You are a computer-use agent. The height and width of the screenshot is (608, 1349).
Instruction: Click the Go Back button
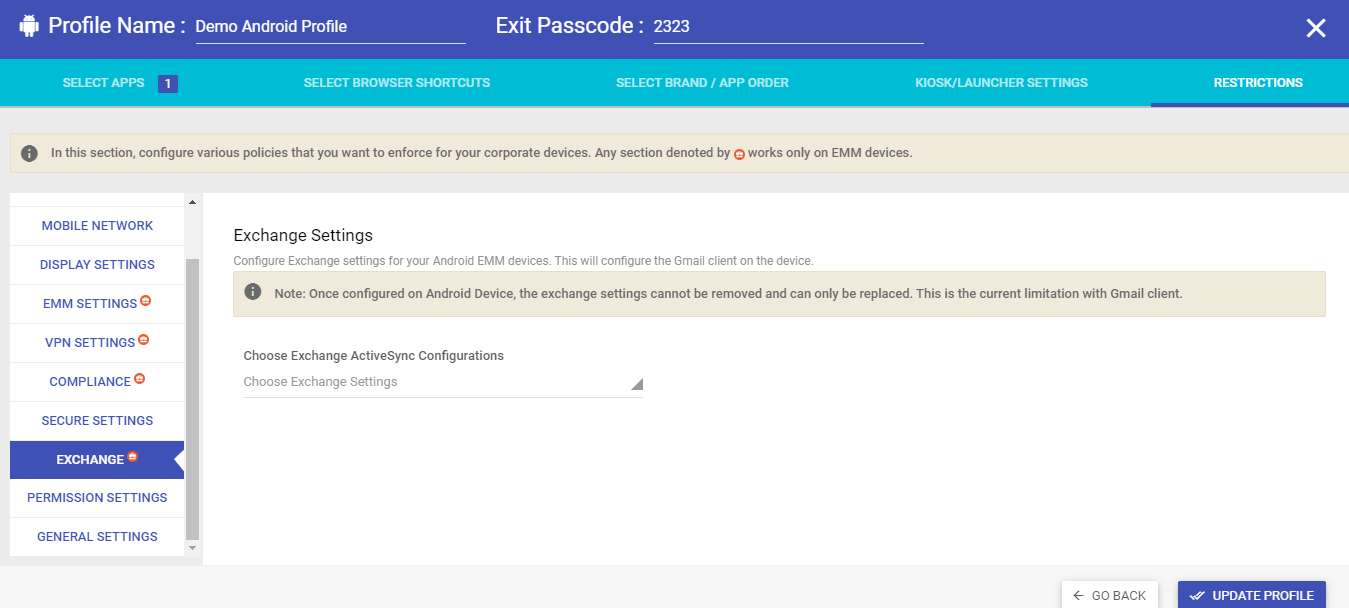click(x=1110, y=595)
